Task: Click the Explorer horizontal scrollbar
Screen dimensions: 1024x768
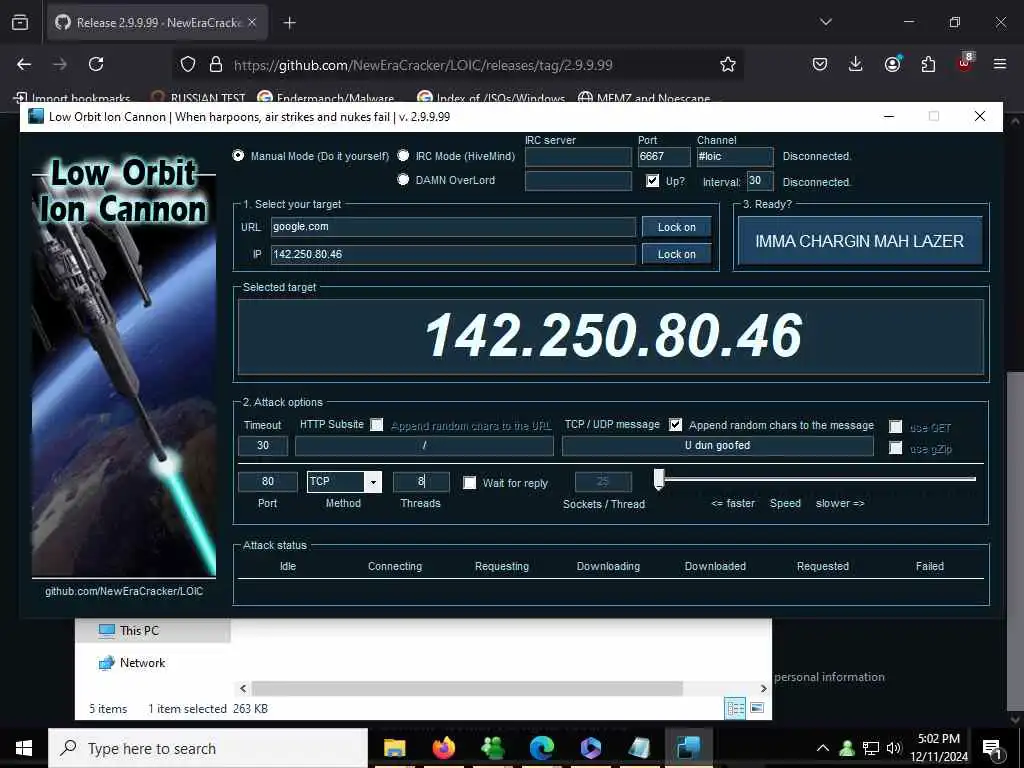Action: [467, 688]
